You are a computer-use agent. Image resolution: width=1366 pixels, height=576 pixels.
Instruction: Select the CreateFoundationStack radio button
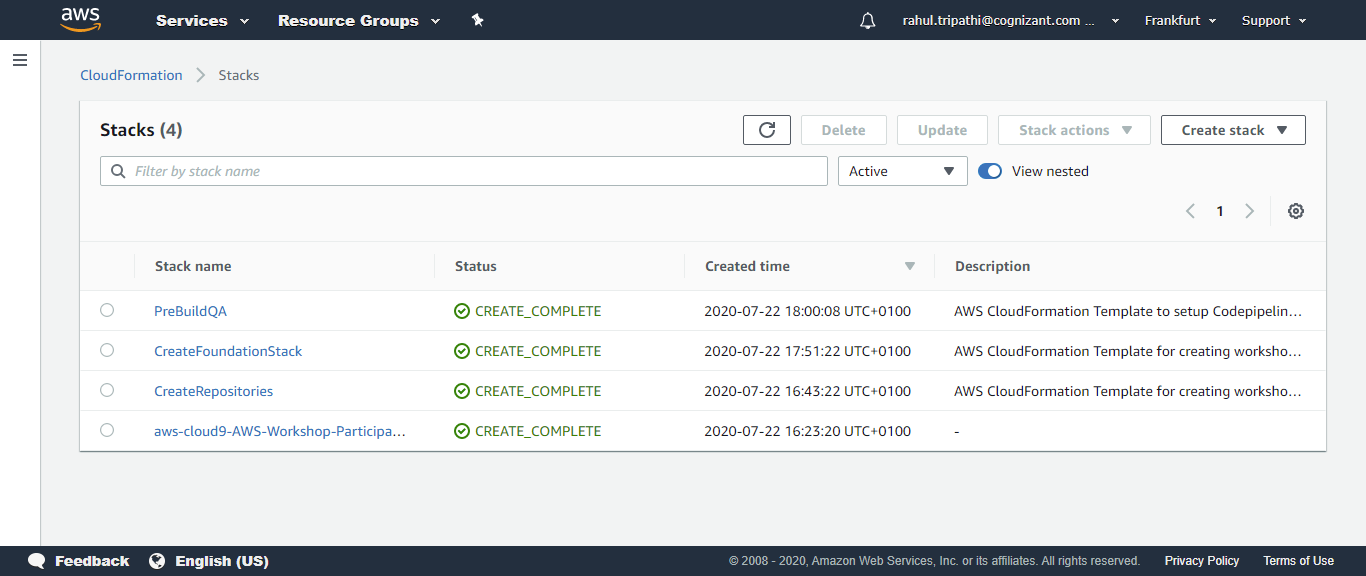point(107,350)
